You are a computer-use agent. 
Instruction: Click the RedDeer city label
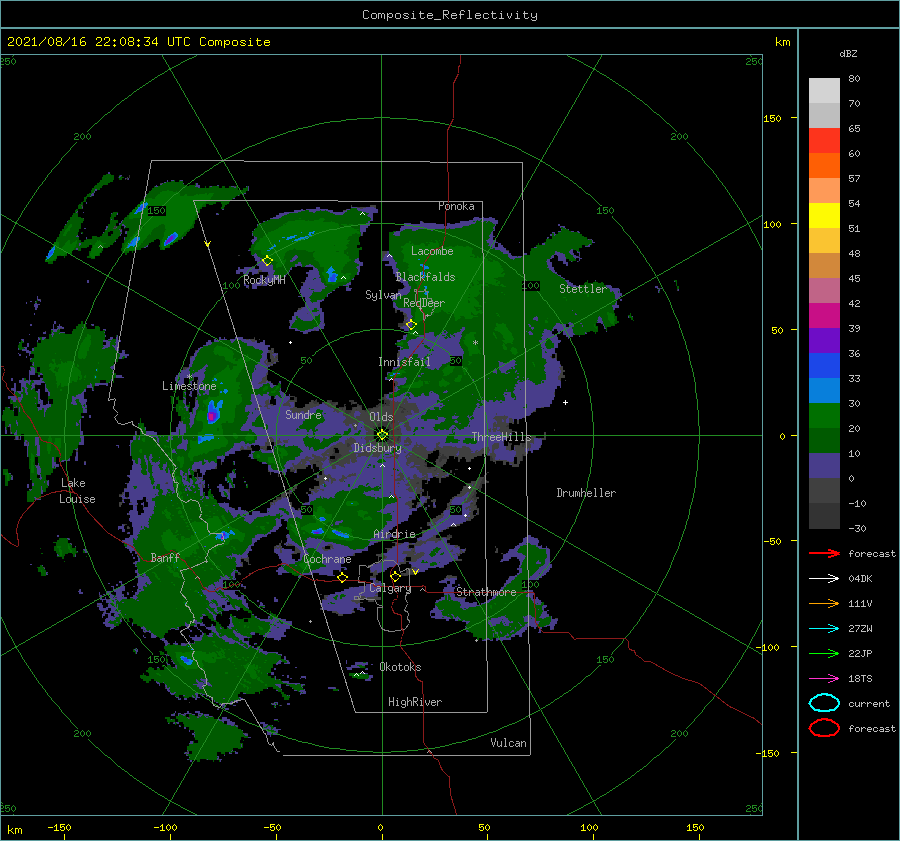point(424,303)
